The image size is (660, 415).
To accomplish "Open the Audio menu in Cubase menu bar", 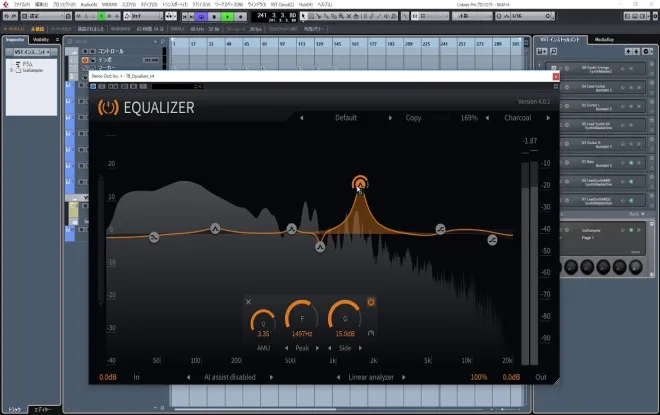I will click(x=88, y=5).
